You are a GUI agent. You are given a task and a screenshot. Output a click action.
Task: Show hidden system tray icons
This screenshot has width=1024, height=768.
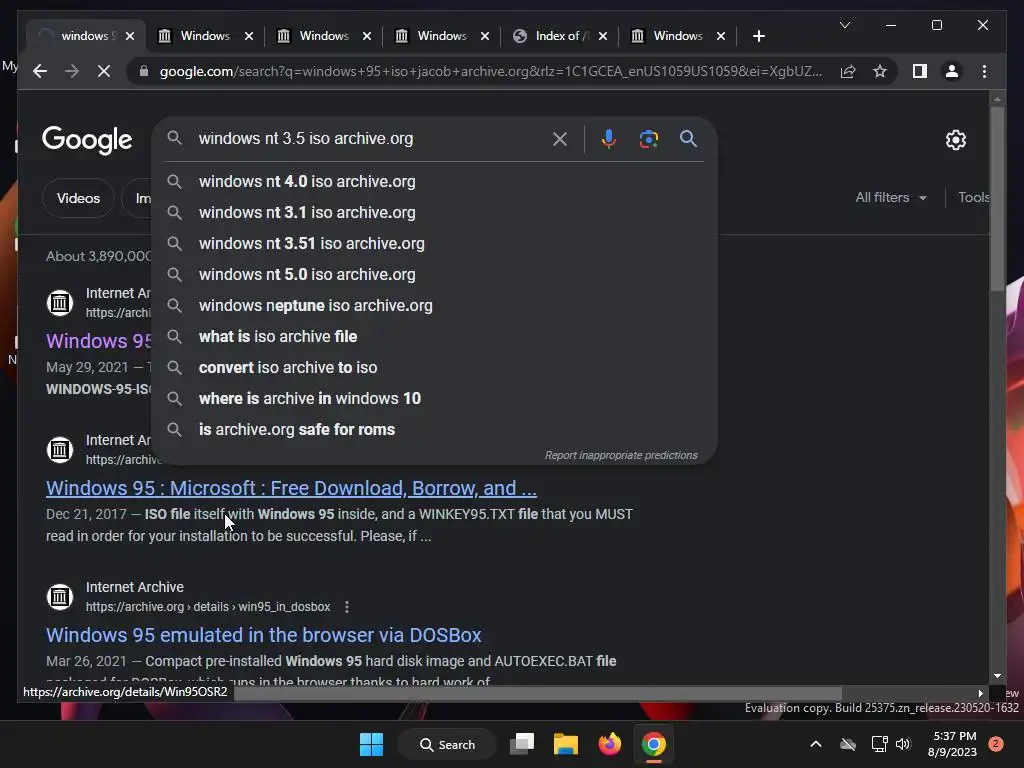pyautogui.click(x=816, y=744)
